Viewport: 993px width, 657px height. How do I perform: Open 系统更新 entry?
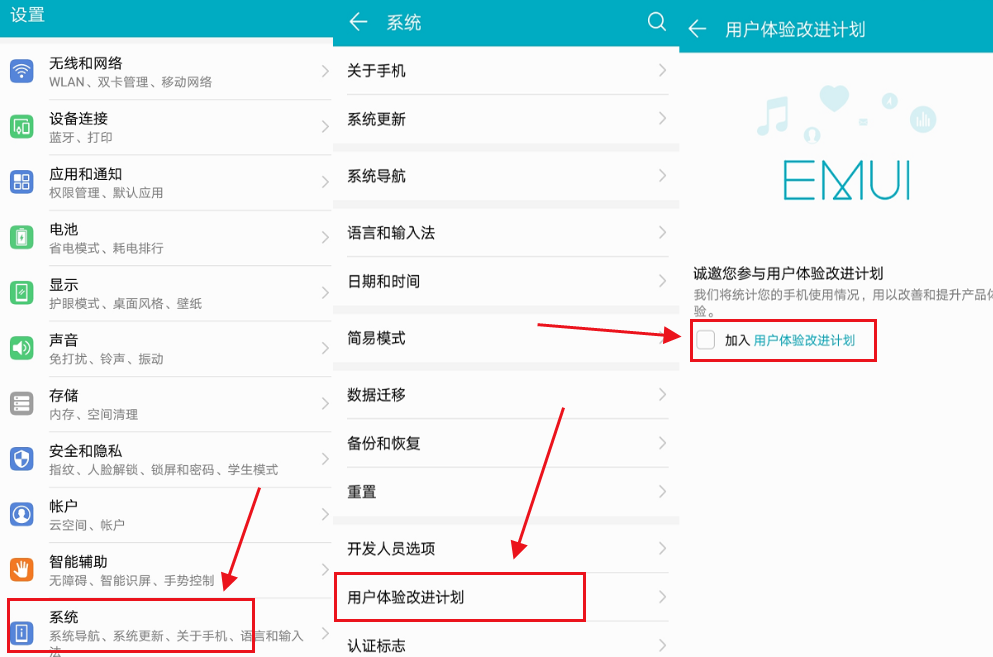[x=506, y=119]
